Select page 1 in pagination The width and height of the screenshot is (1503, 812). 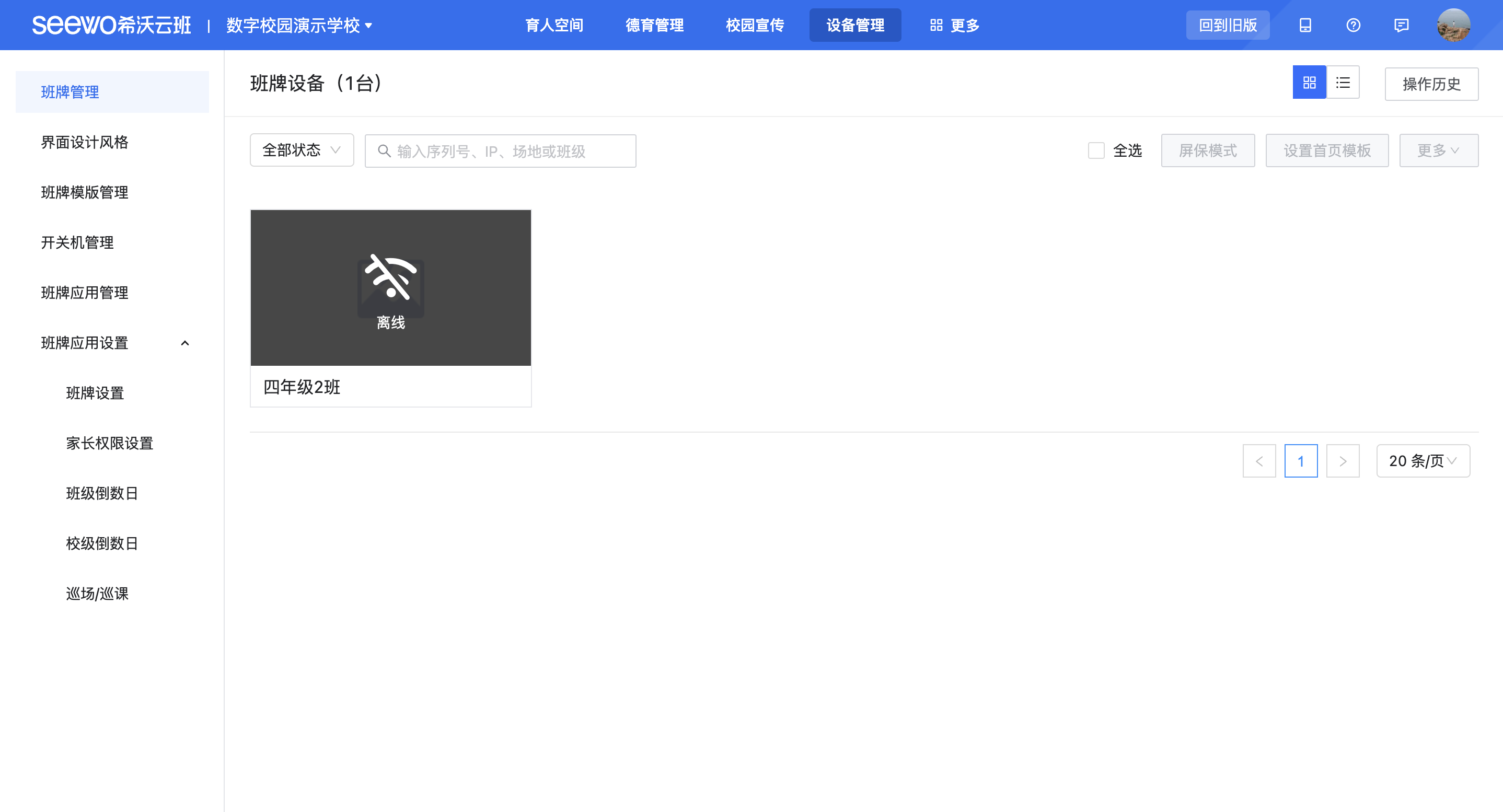(1301, 461)
